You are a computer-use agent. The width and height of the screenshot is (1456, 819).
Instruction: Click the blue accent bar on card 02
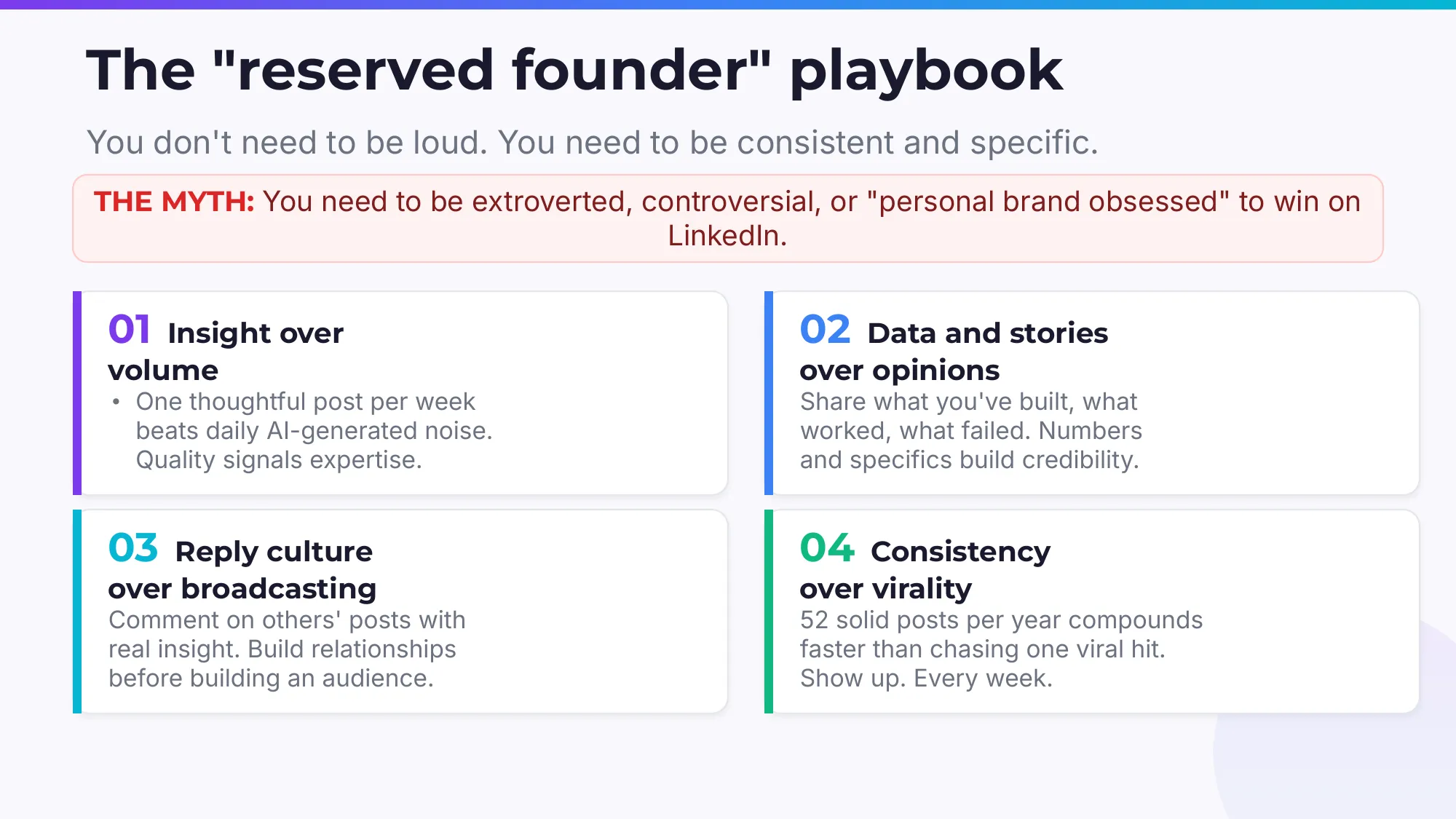(x=769, y=393)
